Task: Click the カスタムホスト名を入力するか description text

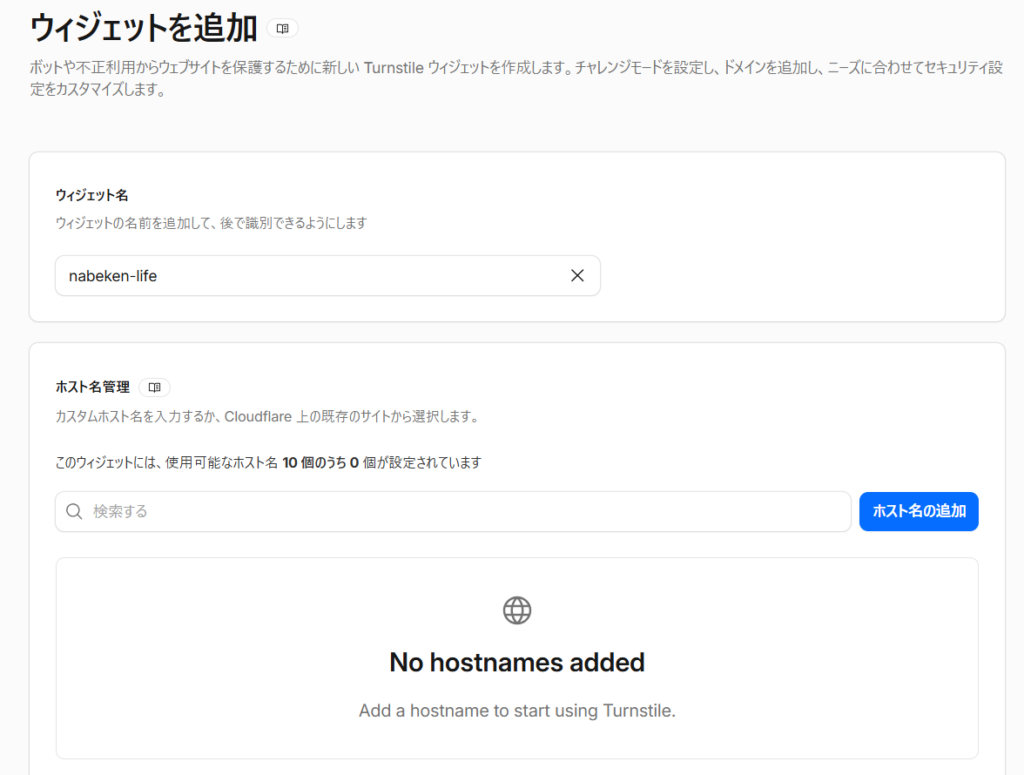Action: 268,417
